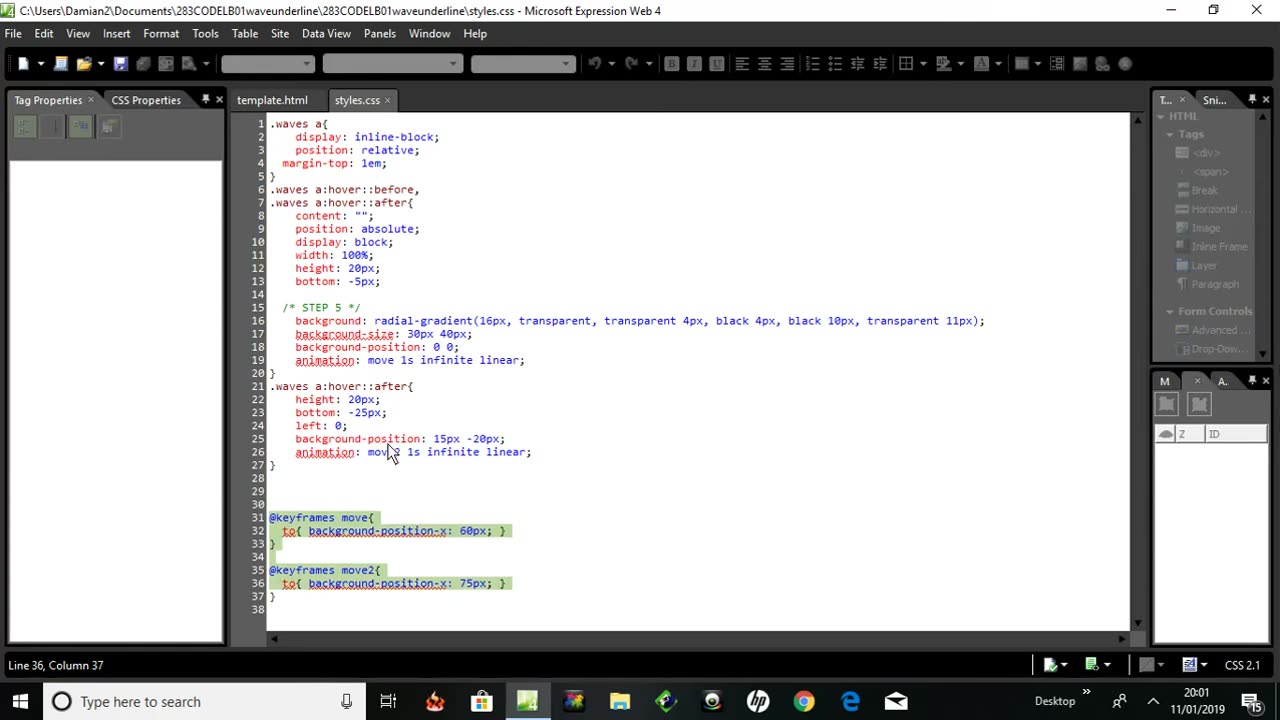Viewport: 1280px width, 720px height.
Task: Select the Tag Properties tab
Action: [48, 100]
